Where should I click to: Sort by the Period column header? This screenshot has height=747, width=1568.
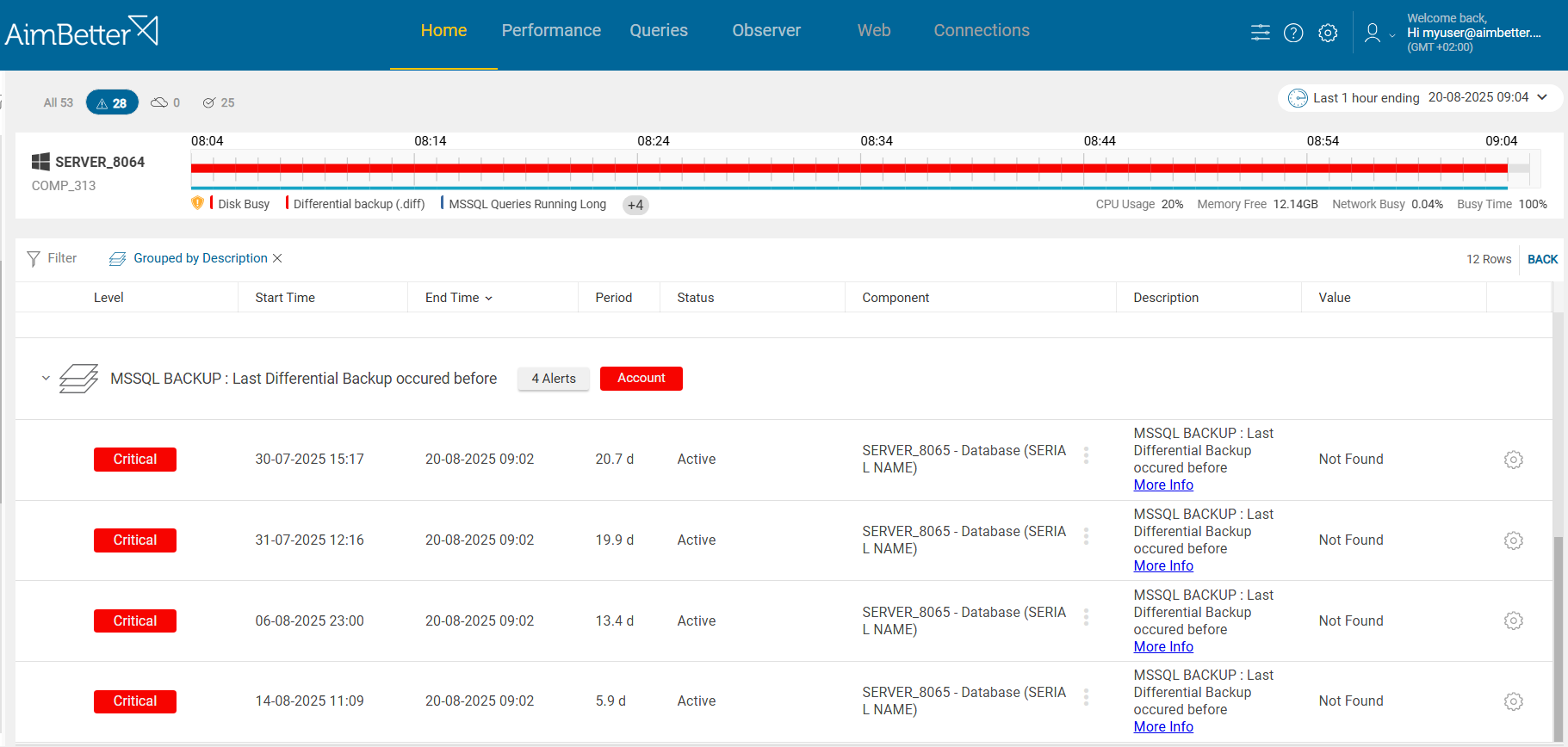click(613, 298)
